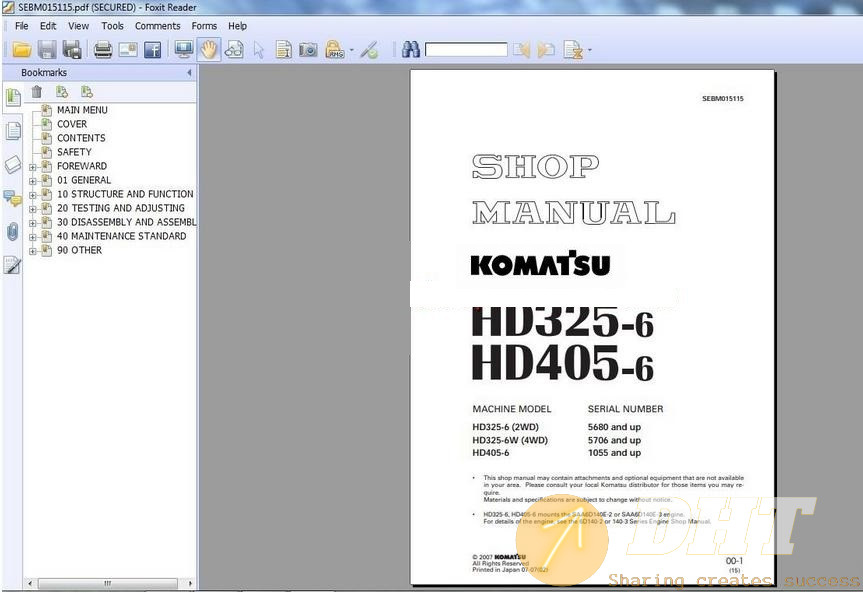The height and width of the screenshot is (593, 863).
Task: Expand the 01 GENERAL bookmark node
Action: pos(32,181)
